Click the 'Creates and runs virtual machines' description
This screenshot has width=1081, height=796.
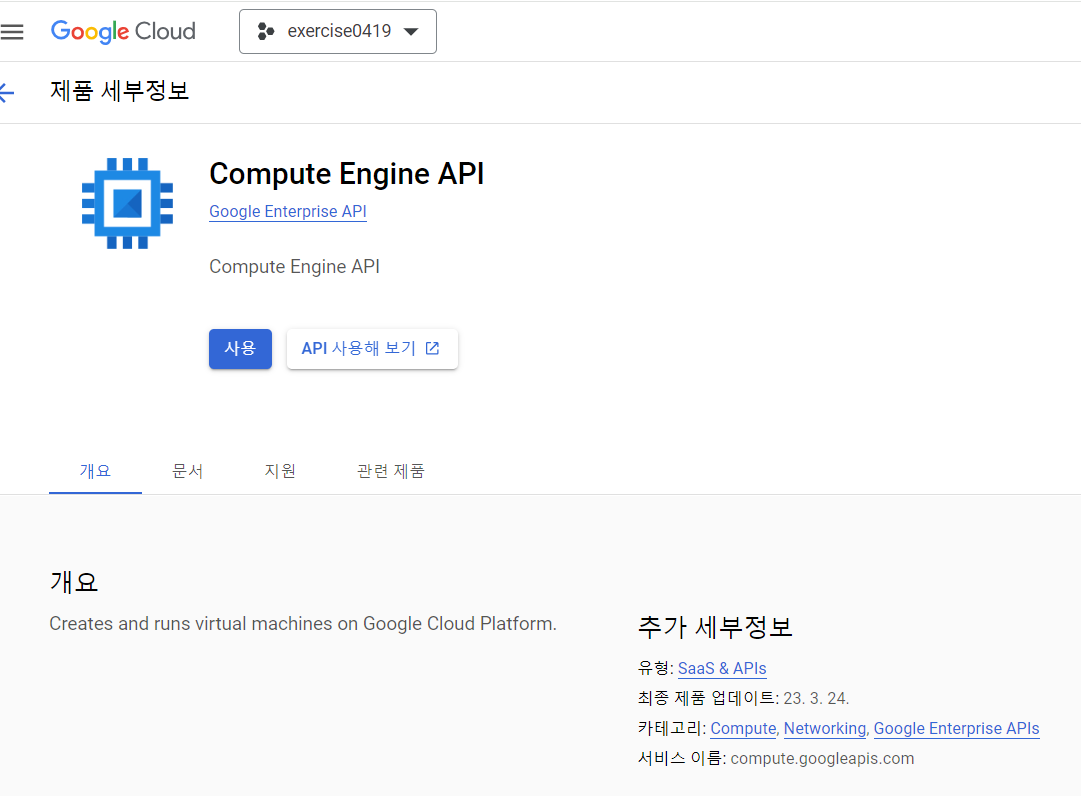303,624
